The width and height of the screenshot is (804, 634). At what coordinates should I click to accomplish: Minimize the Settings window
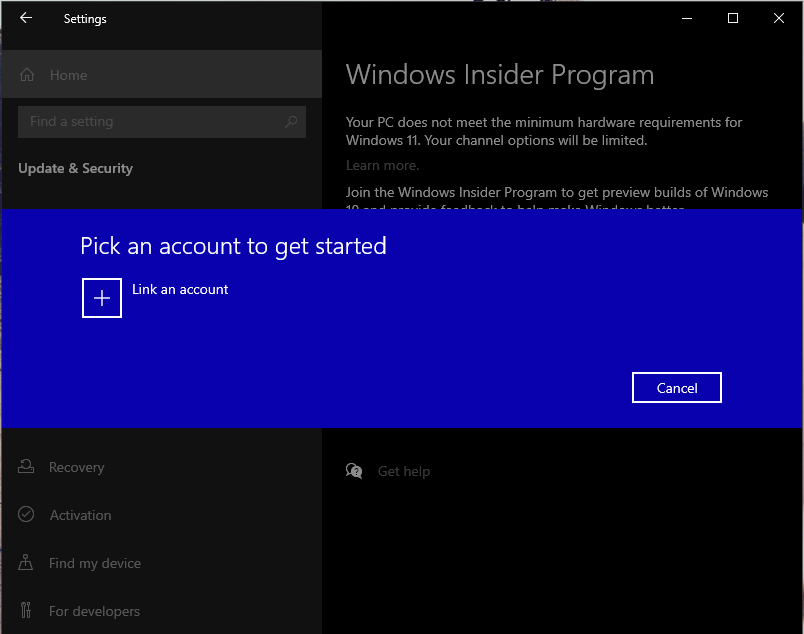687,18
